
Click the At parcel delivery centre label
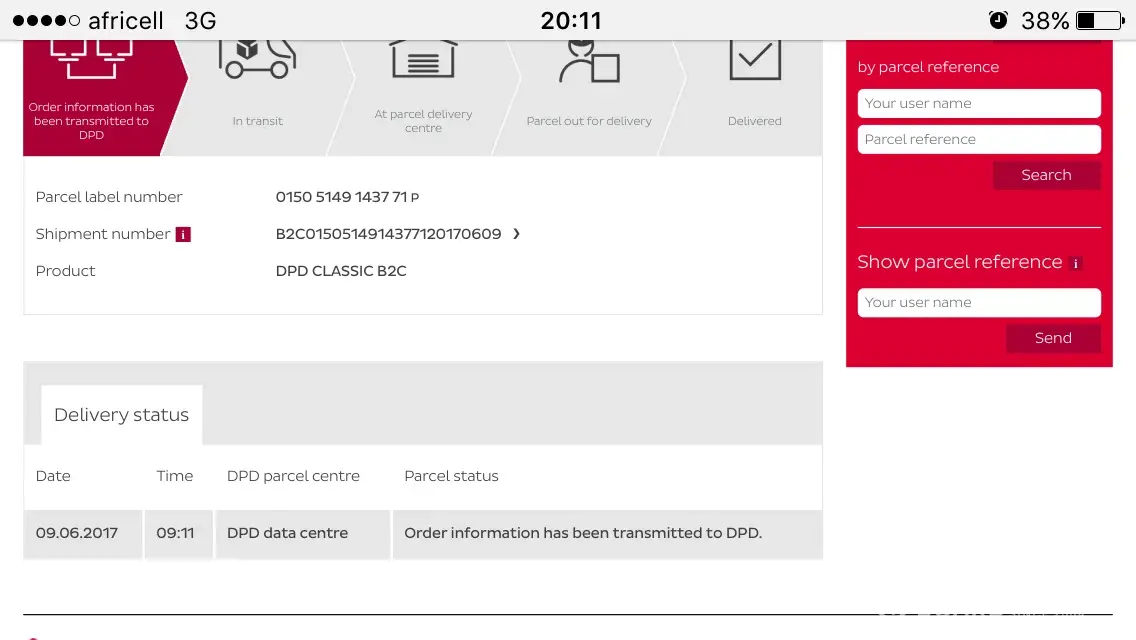click(423, 121)
